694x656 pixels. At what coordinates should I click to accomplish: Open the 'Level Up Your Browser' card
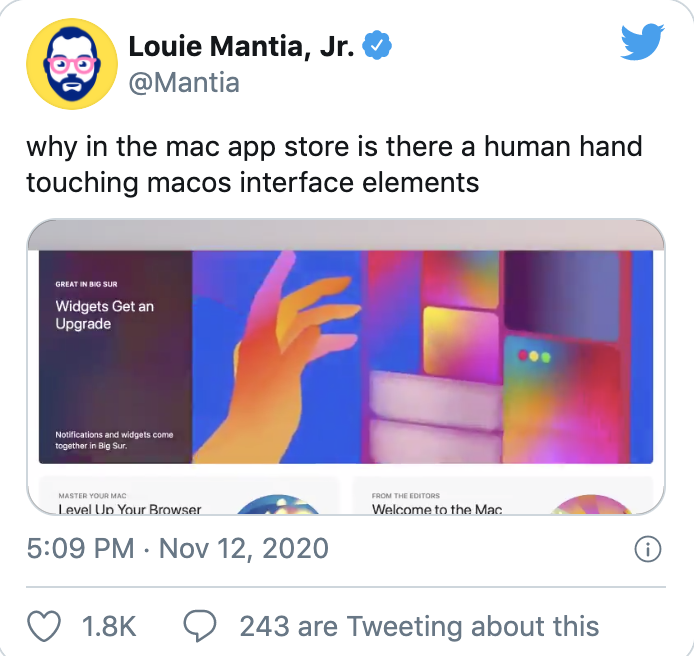189,496
